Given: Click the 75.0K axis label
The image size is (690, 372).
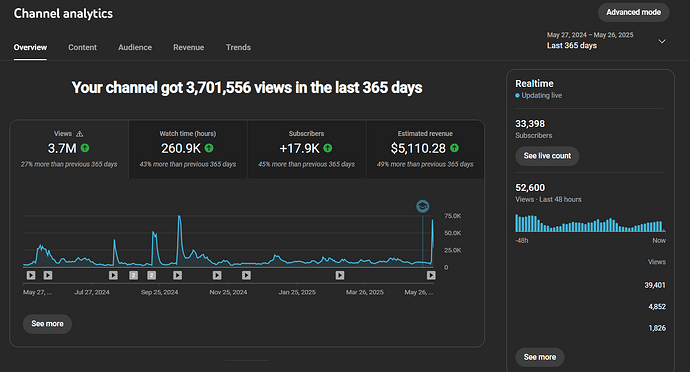Looking at the screenshot, I should click(x=452, y=216).
